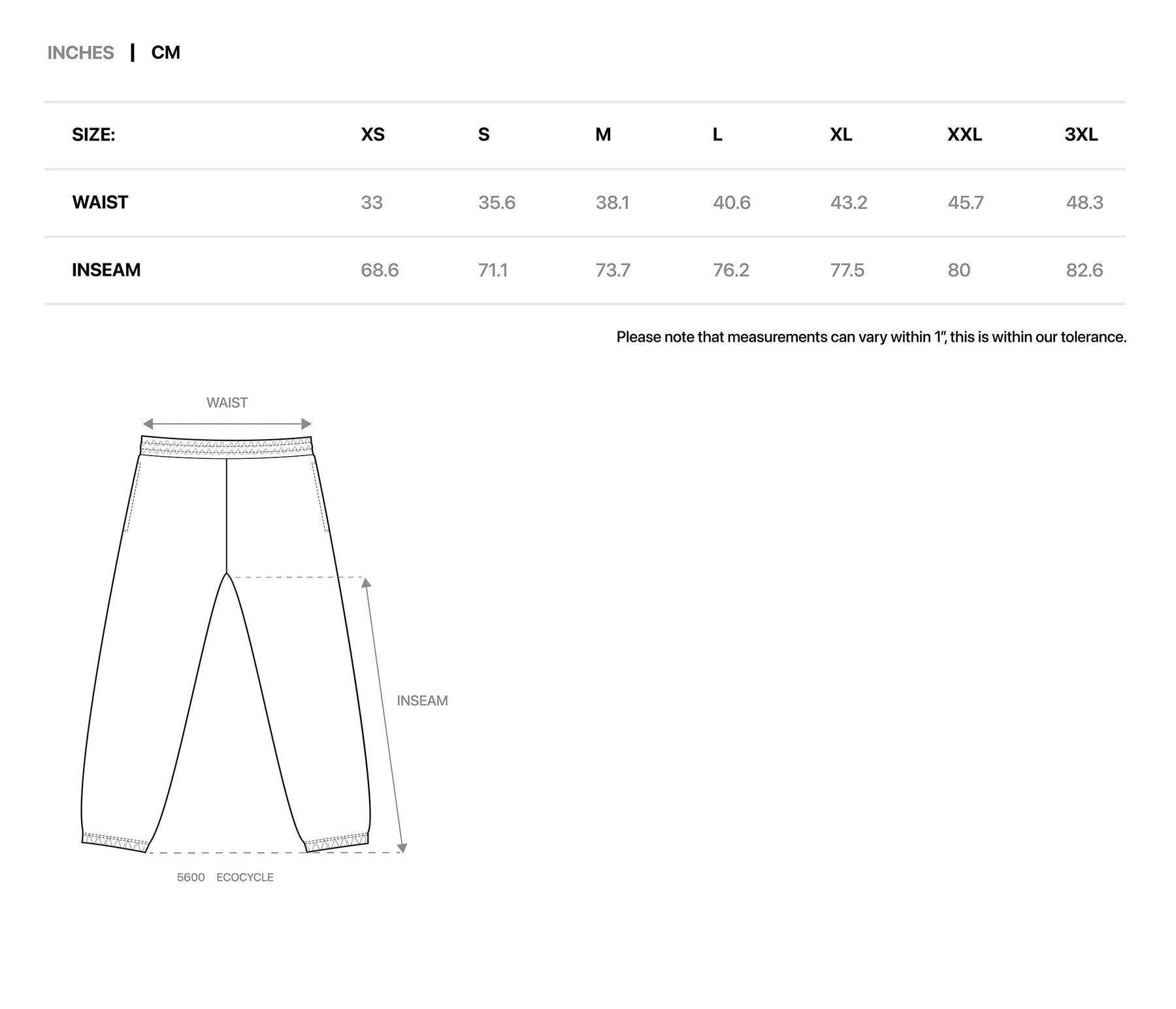This screenshot has width=1176, height=1009.
Task: Click the measurement tolerance note text
Action: click(x=871, y=337)
